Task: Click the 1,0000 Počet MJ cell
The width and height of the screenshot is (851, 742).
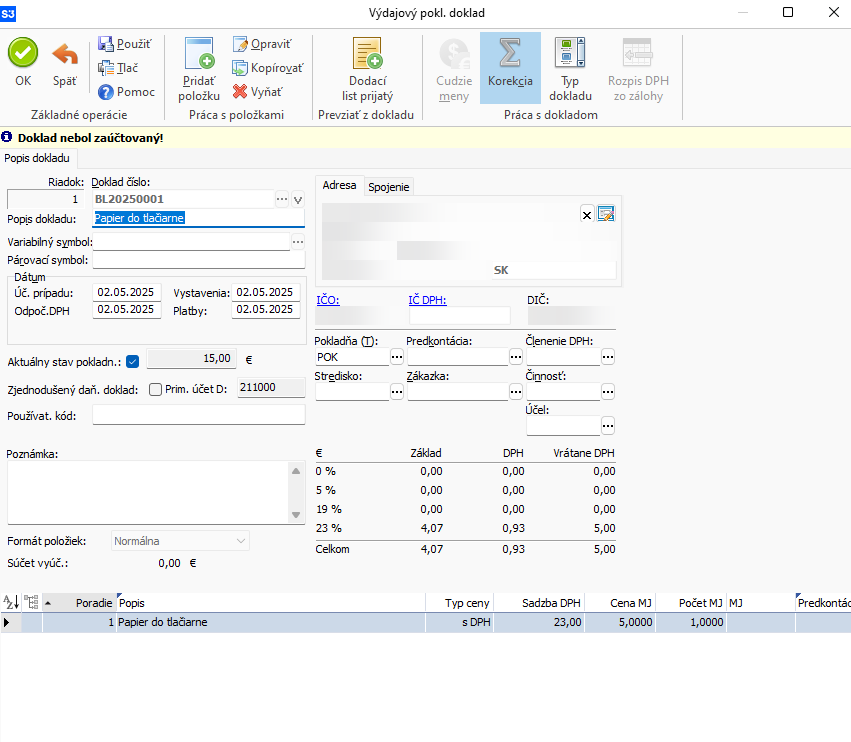Action: pos(690,622)
